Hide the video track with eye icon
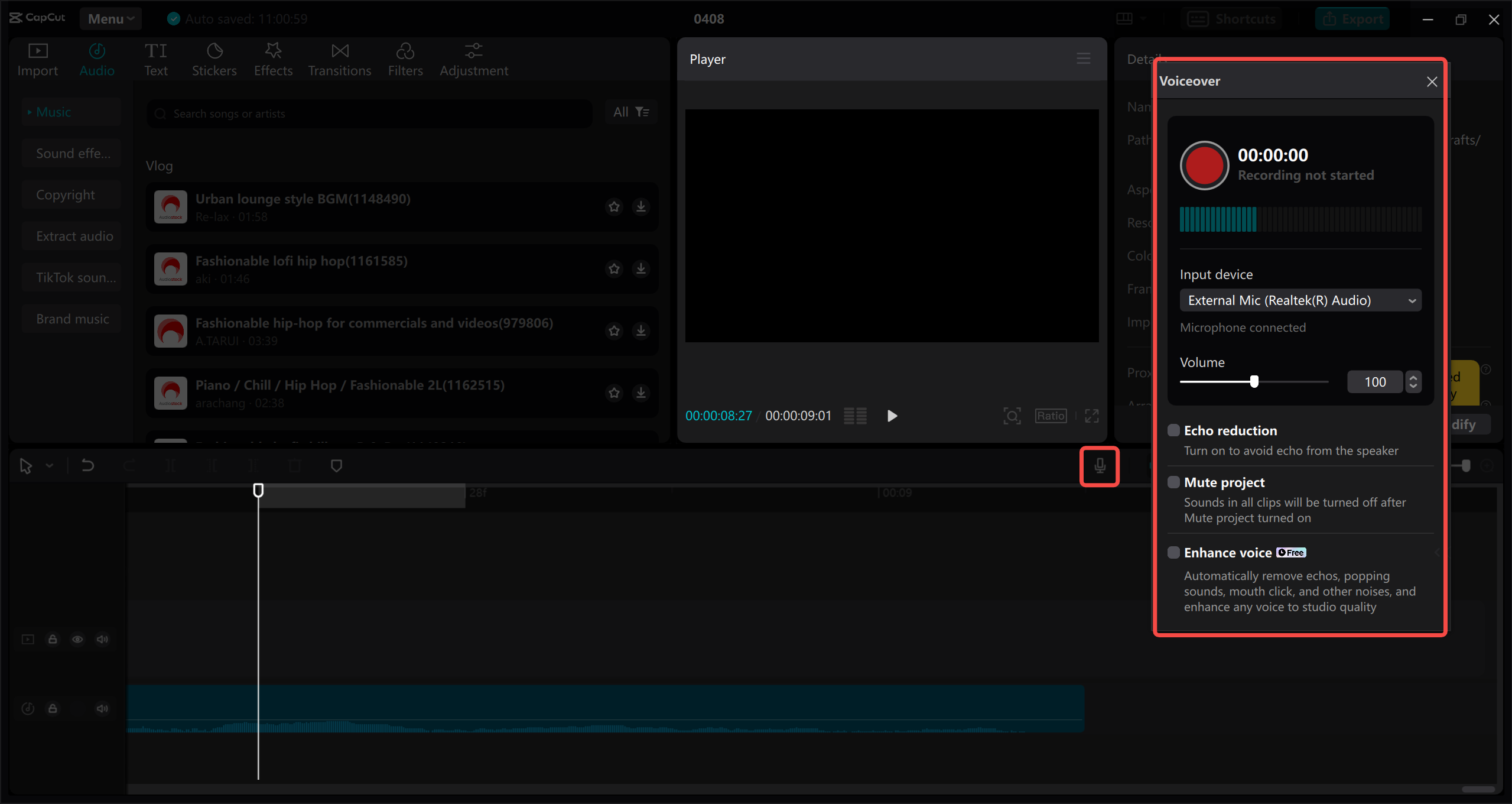 coord(77,639)
